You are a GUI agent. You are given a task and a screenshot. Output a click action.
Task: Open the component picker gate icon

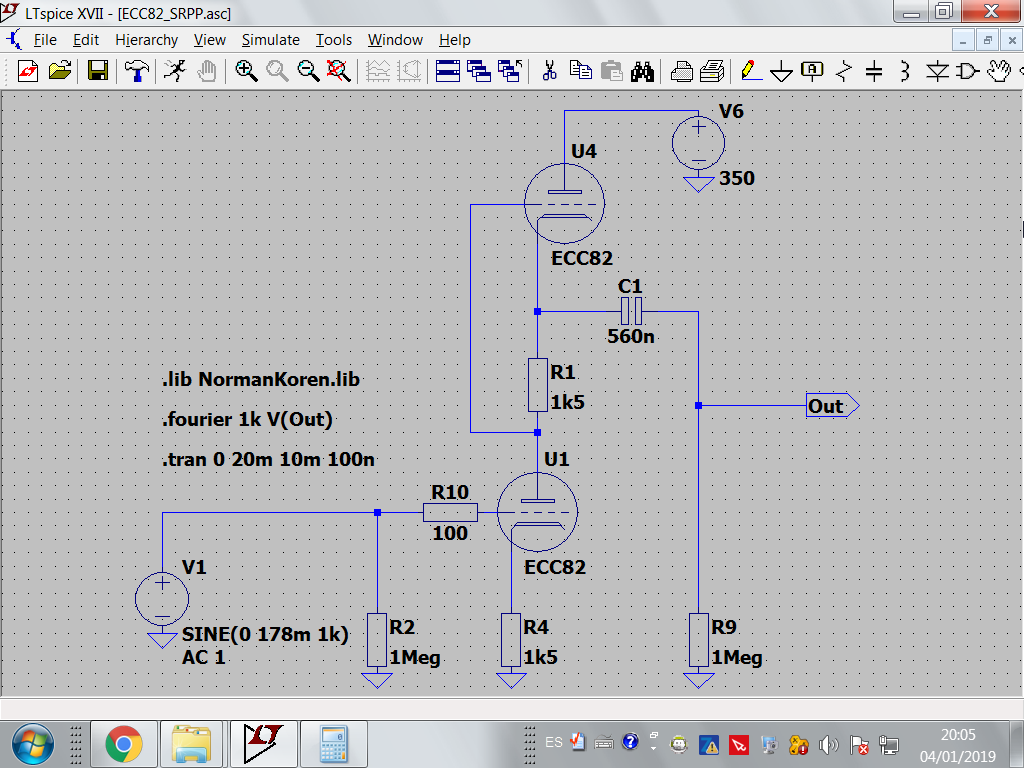968,71
